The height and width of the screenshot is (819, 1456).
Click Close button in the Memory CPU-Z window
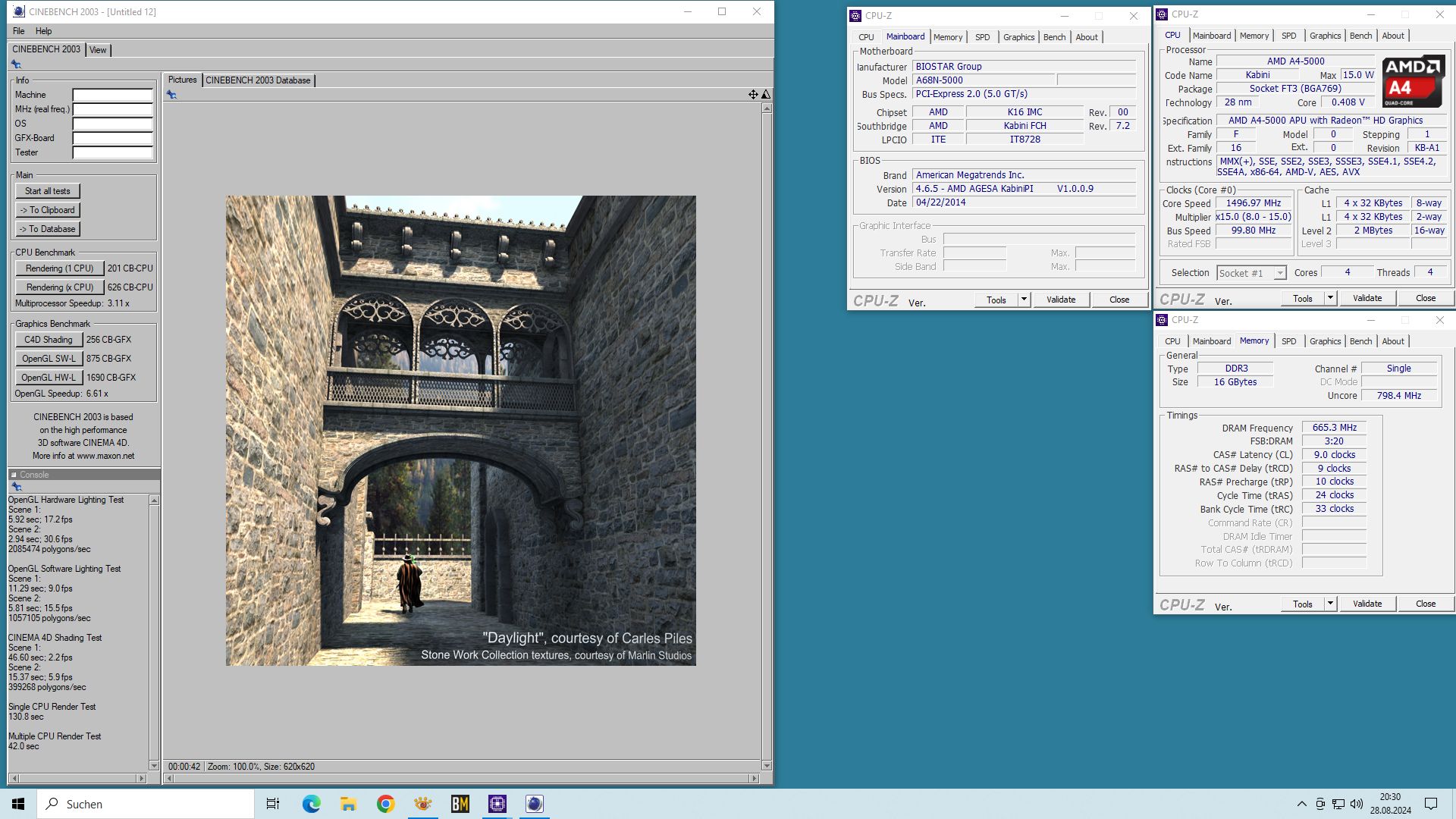(x=1426, y=604)
